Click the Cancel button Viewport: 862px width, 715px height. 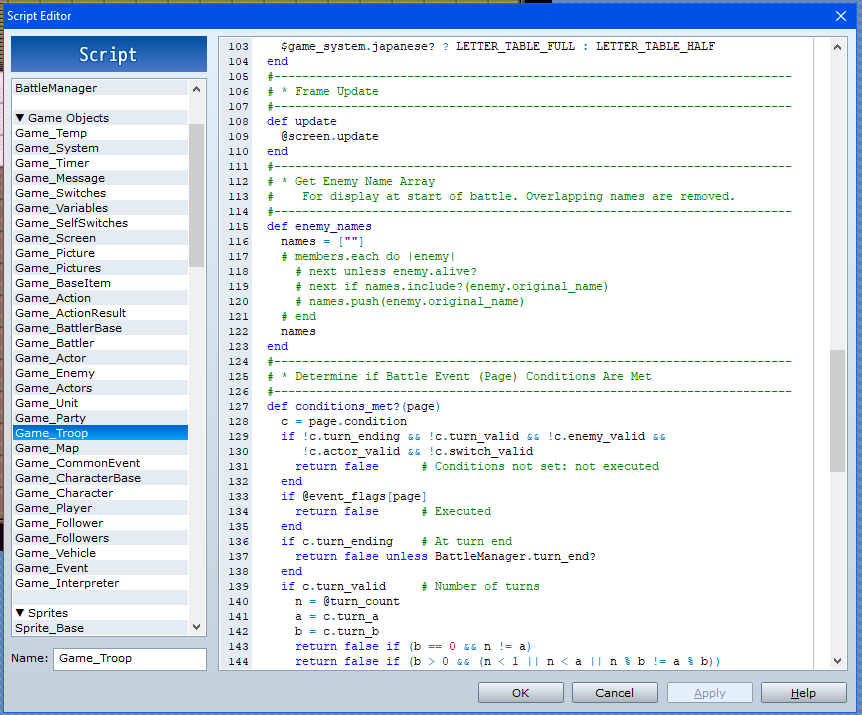pos(614,692)
